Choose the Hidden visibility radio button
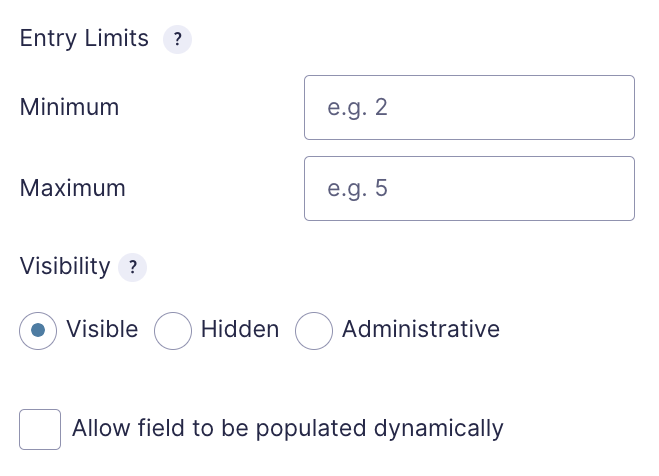 (x=173, y=331)
